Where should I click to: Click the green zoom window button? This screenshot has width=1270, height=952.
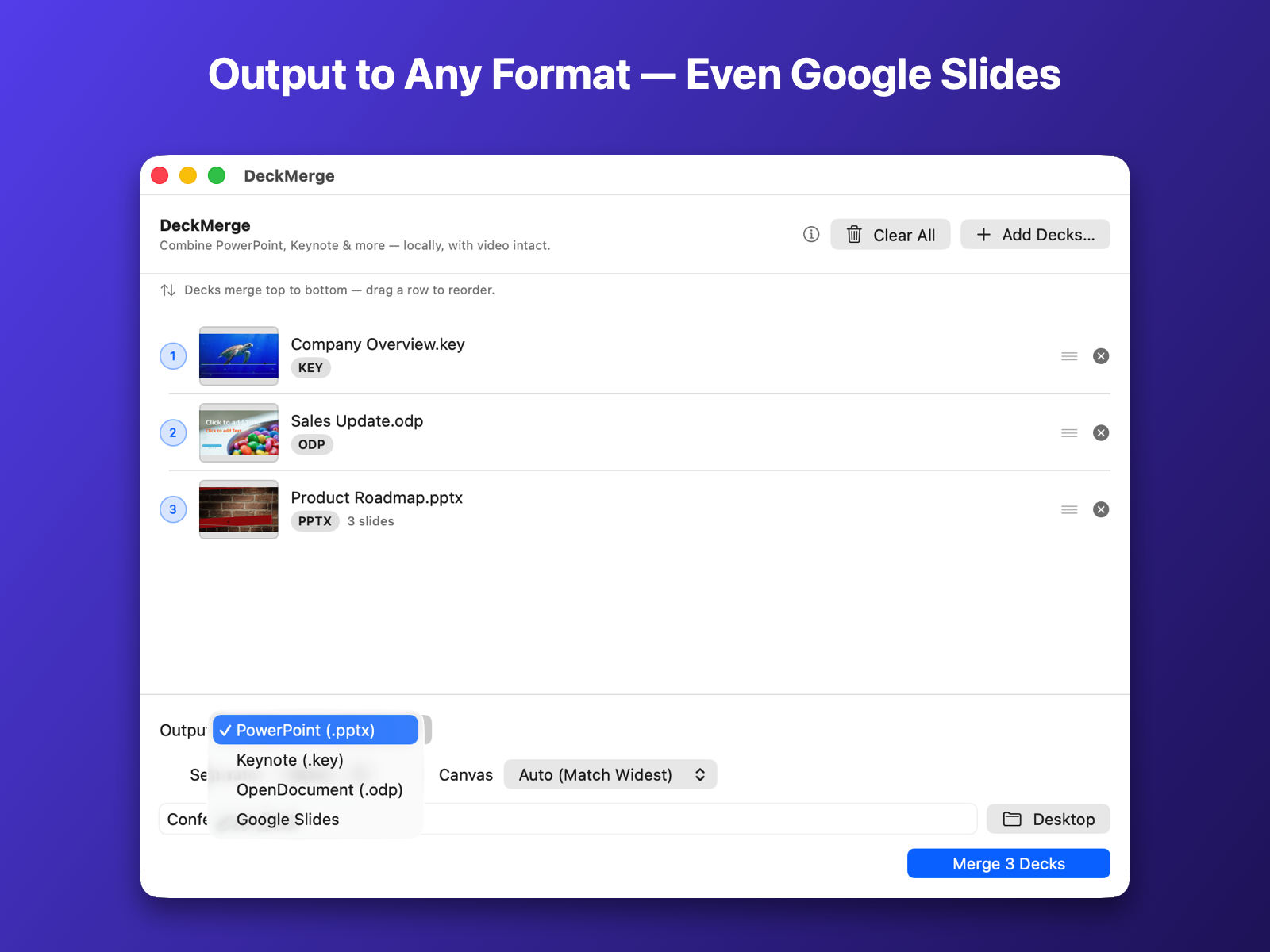(x=217, y=175)
